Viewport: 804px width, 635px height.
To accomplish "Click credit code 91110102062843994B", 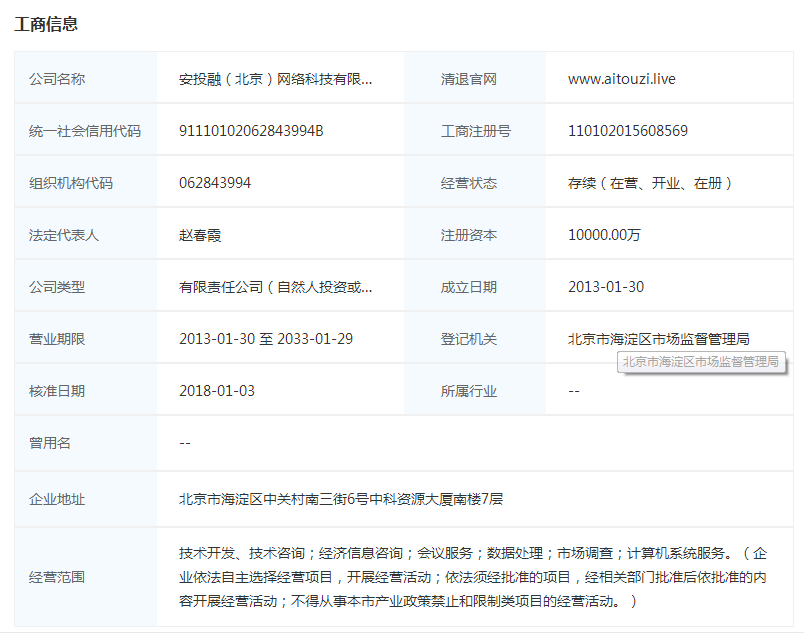I will point(251,131).
